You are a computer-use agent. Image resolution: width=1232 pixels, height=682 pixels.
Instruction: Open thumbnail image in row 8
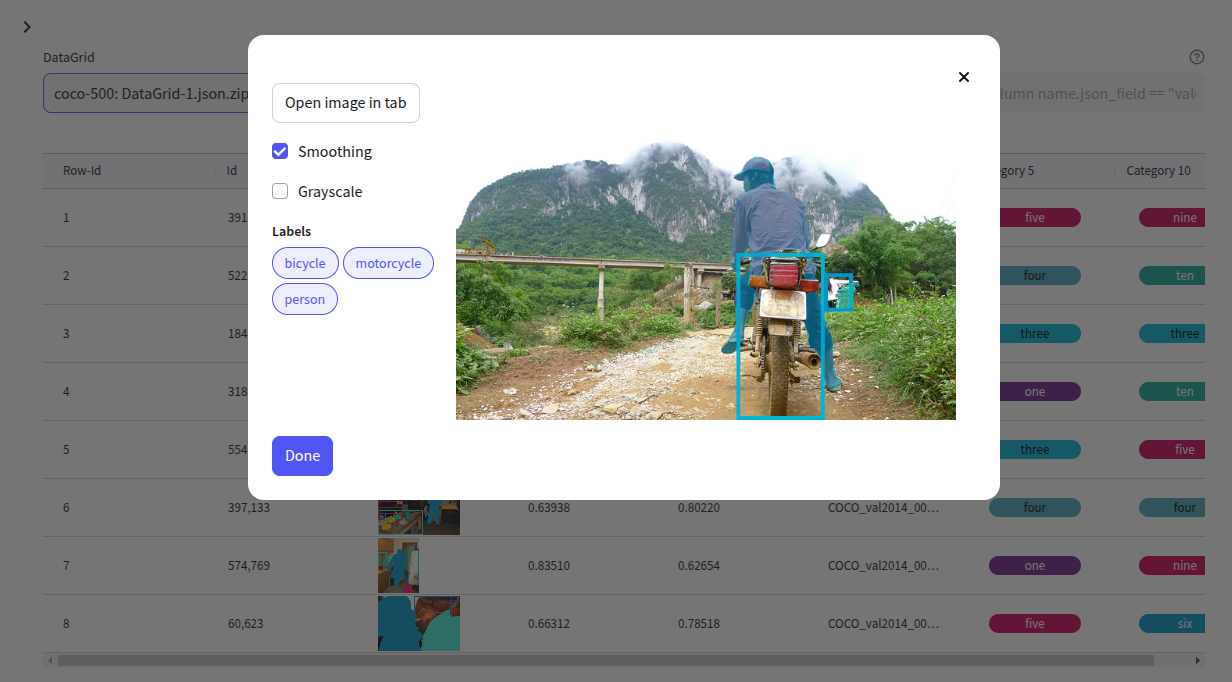[419, 624]
